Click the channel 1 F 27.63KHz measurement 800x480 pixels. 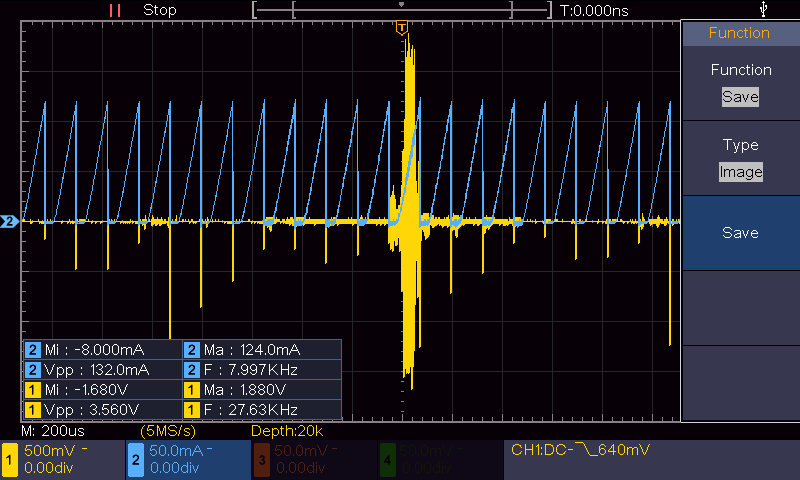tap(262, 410)
